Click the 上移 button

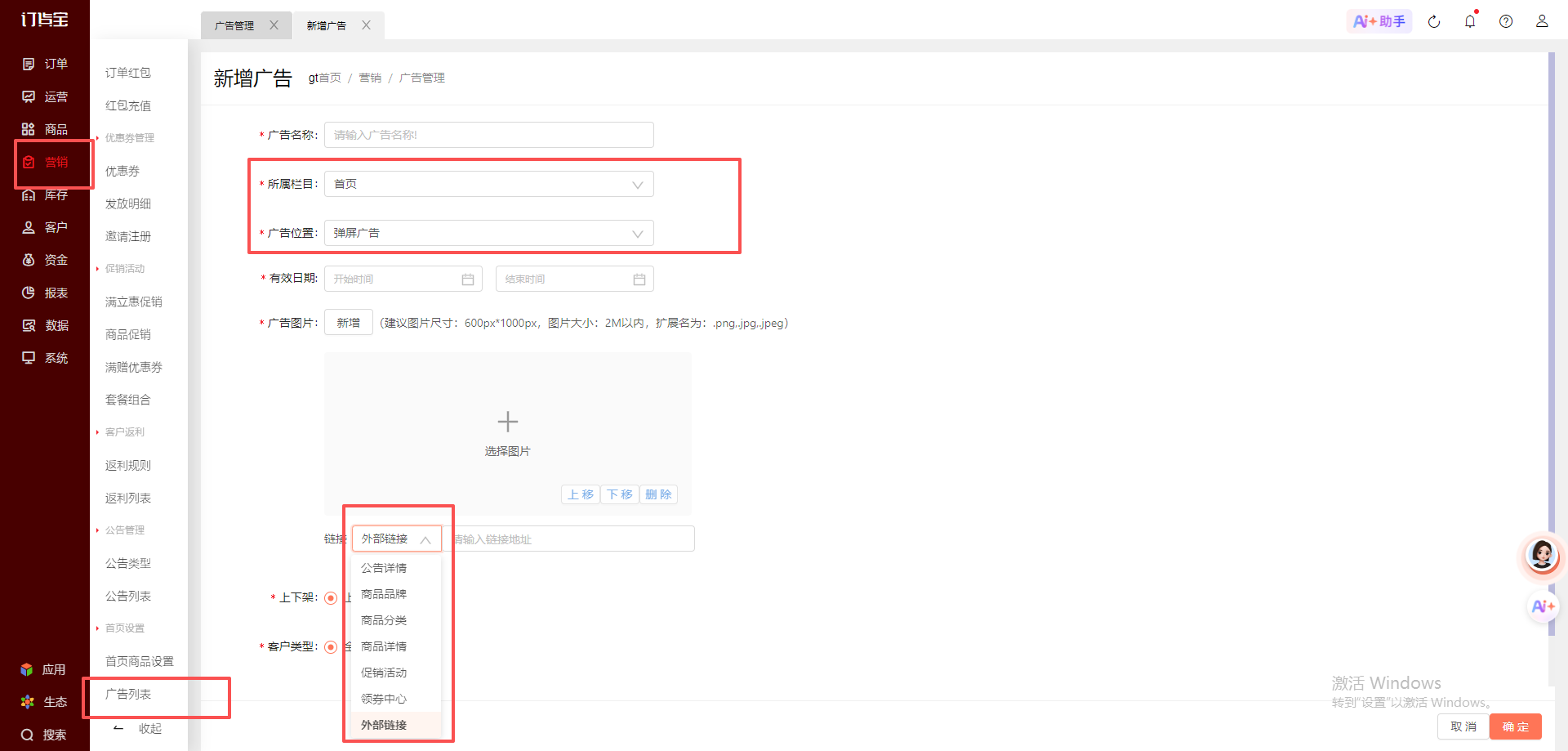[x=581, y=494]
